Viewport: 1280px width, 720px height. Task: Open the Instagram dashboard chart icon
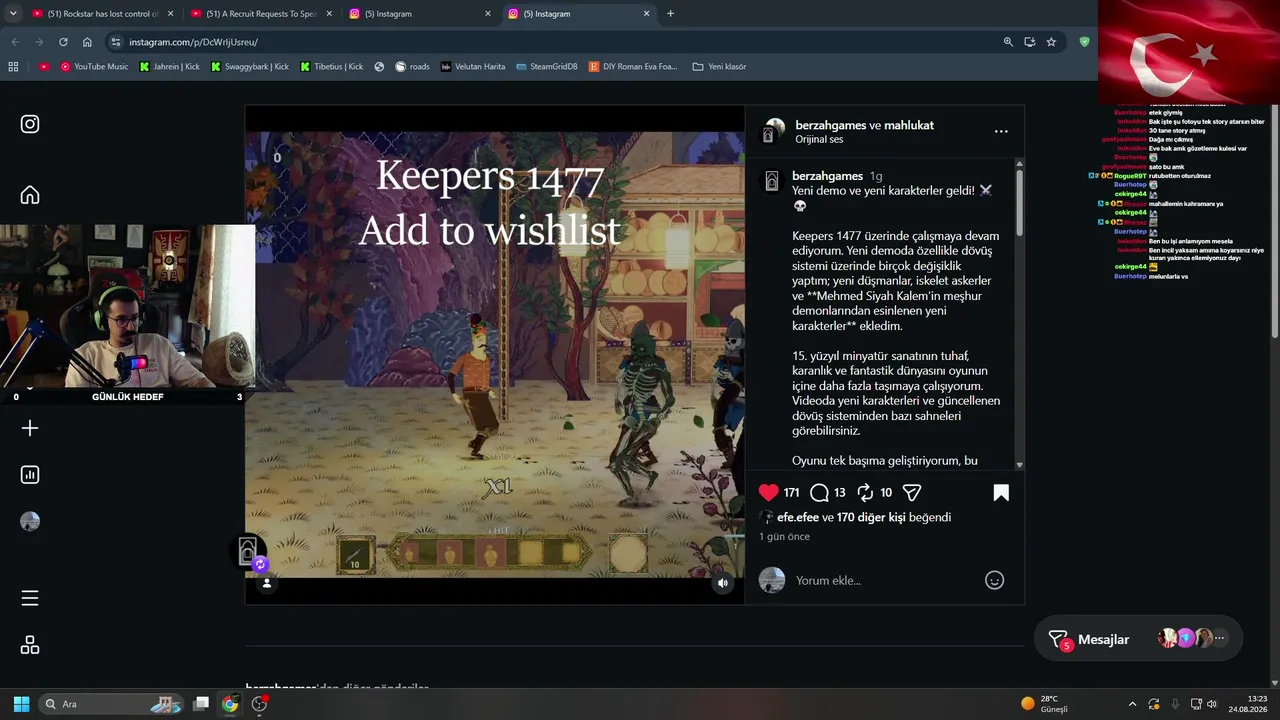click(30, 475)
